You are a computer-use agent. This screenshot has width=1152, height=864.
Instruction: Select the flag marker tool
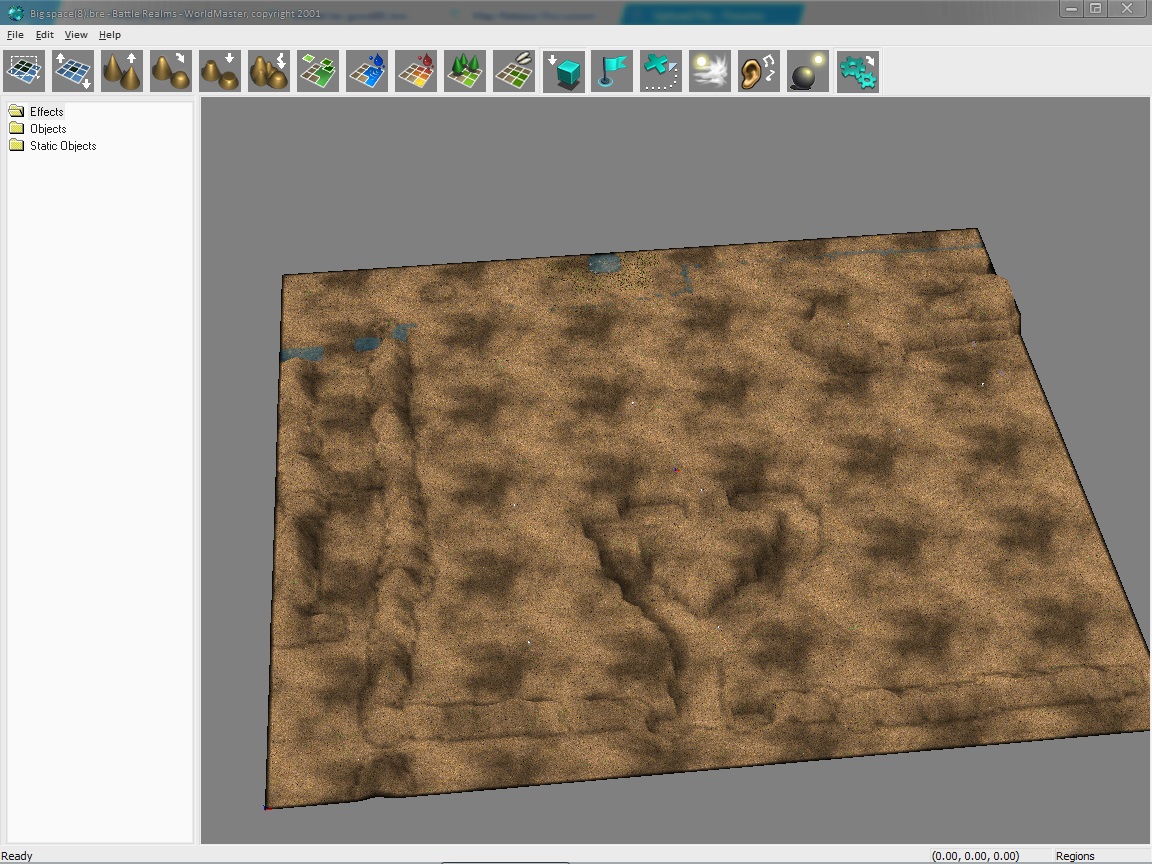point(612,71)
